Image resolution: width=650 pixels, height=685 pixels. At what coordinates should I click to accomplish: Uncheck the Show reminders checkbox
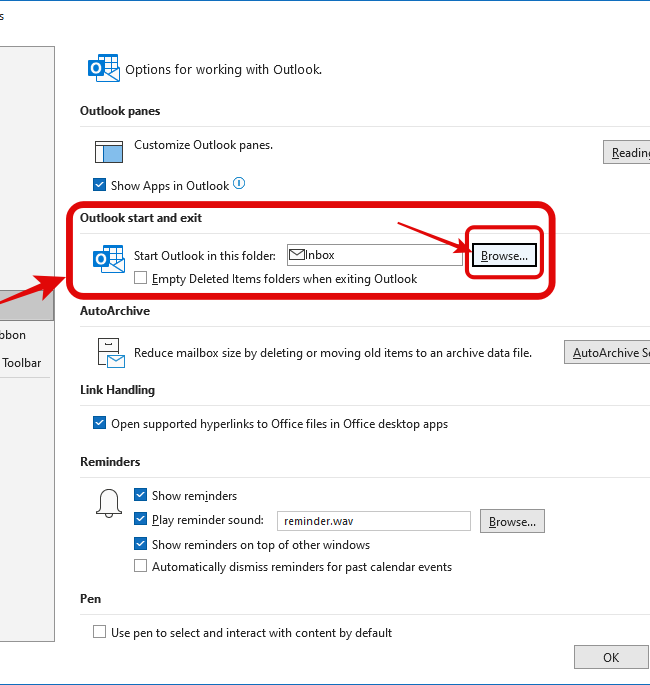pos(140,495)
